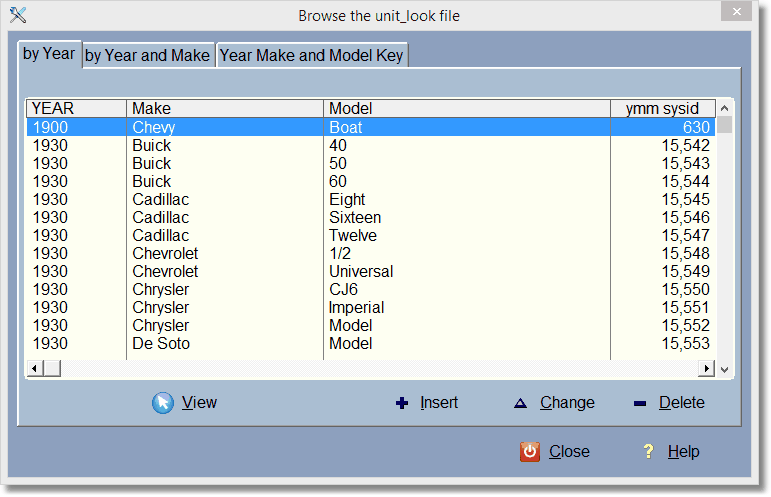Select the Chrysler CJ6 row
This screenshot has width=771, height=497.
(x=371, y=290)
